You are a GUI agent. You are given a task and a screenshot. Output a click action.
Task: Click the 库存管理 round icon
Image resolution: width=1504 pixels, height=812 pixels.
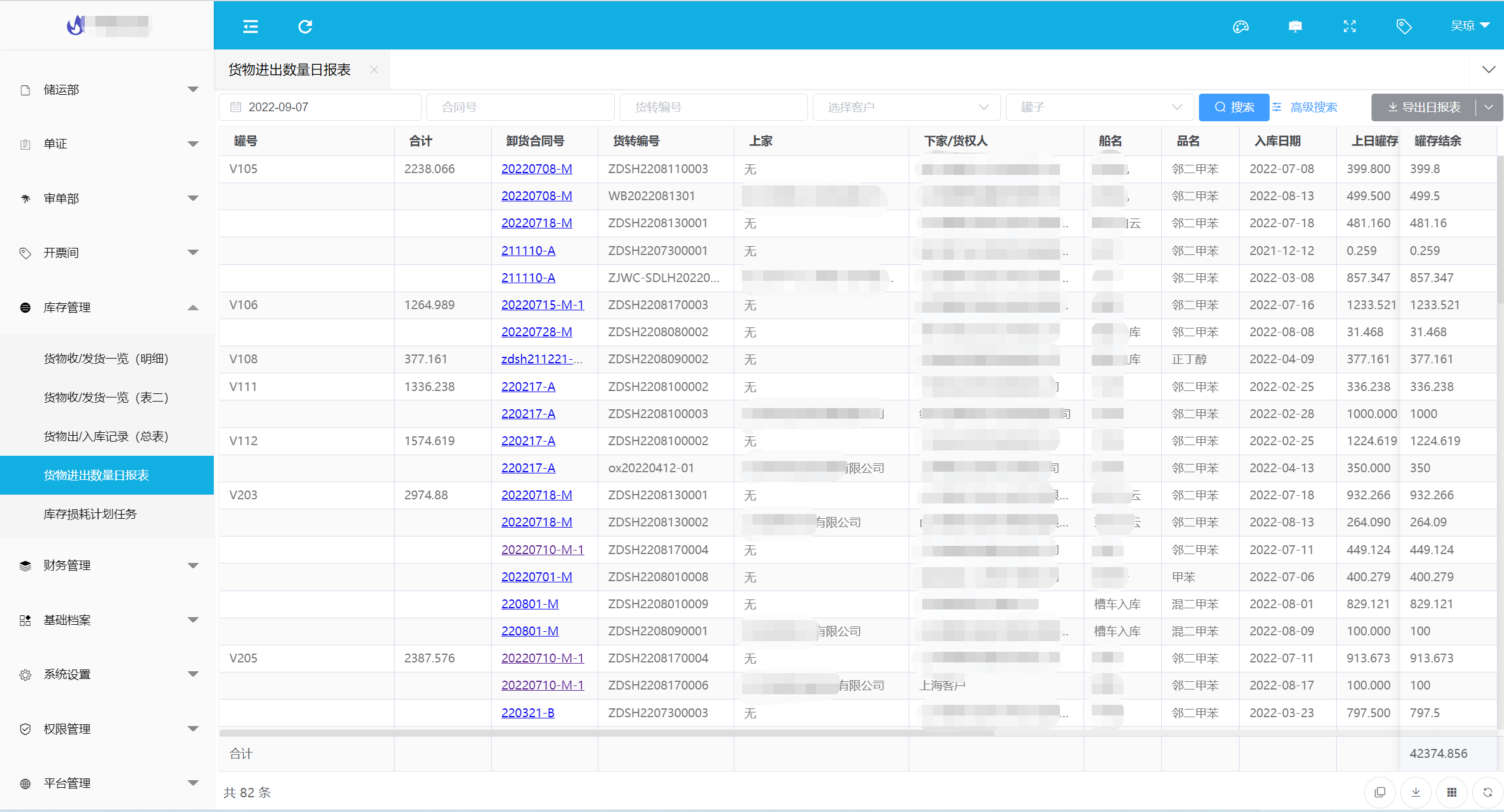(x=25, y=307)
